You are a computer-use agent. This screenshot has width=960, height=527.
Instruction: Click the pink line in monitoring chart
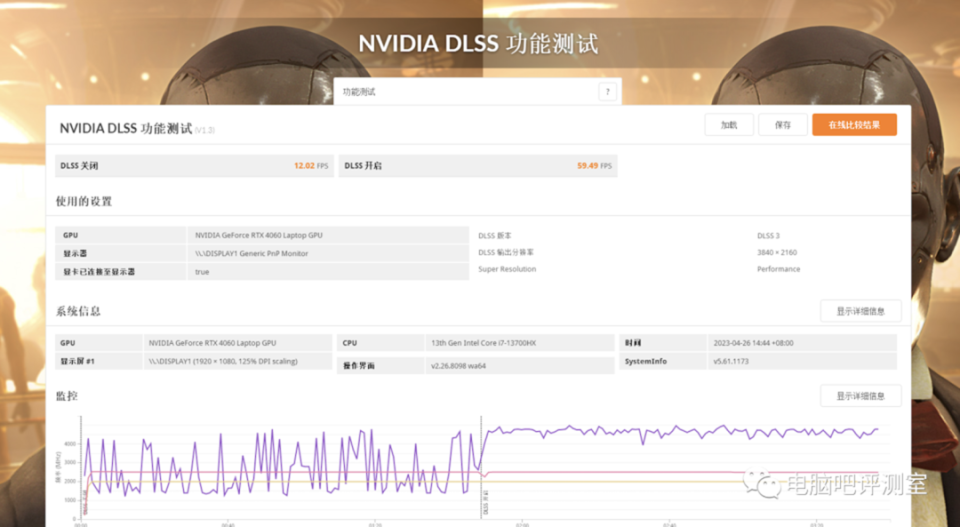pyautogui.click(x=612, y=472)
